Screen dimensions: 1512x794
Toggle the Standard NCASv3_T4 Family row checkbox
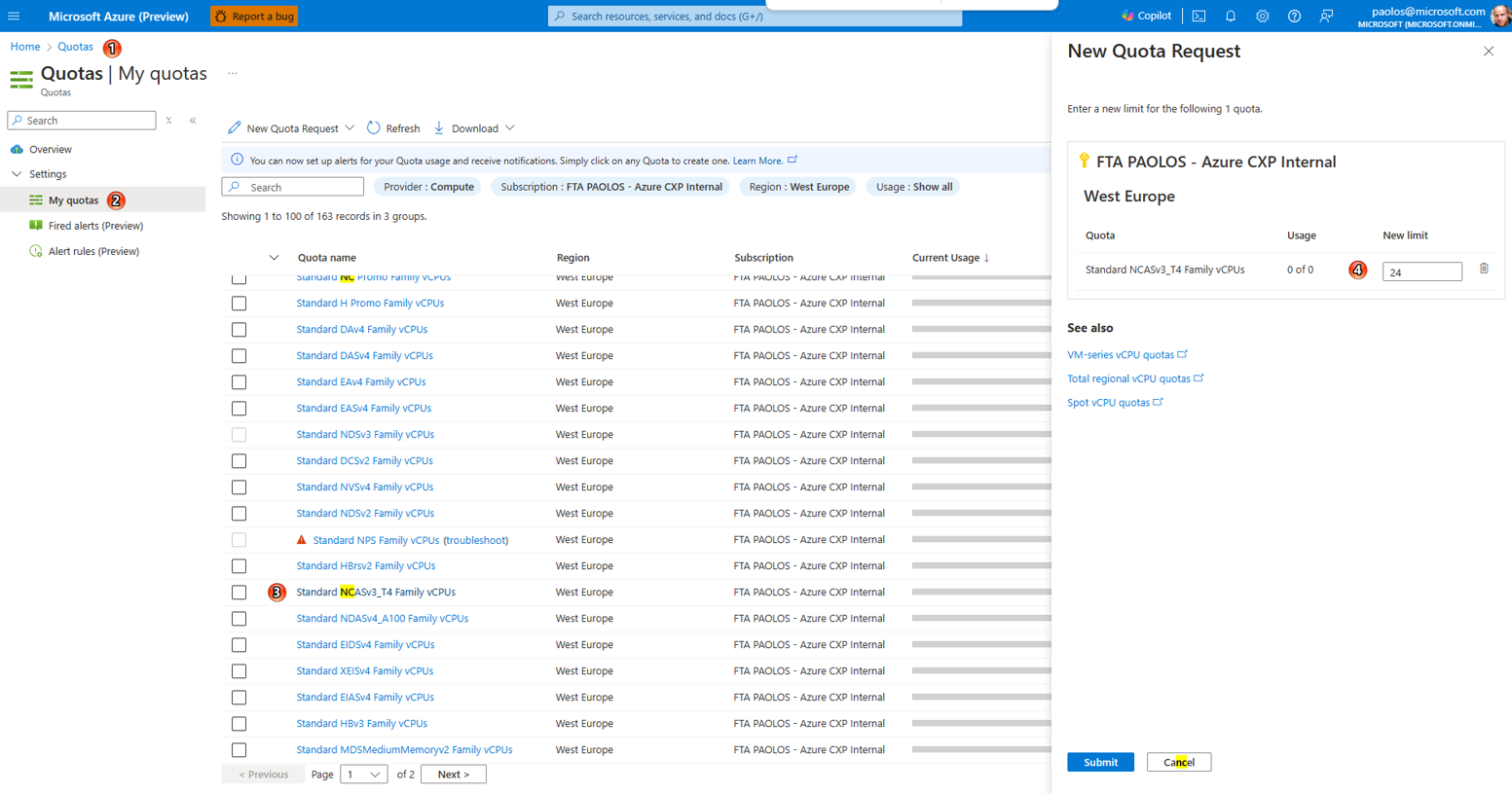239,593
